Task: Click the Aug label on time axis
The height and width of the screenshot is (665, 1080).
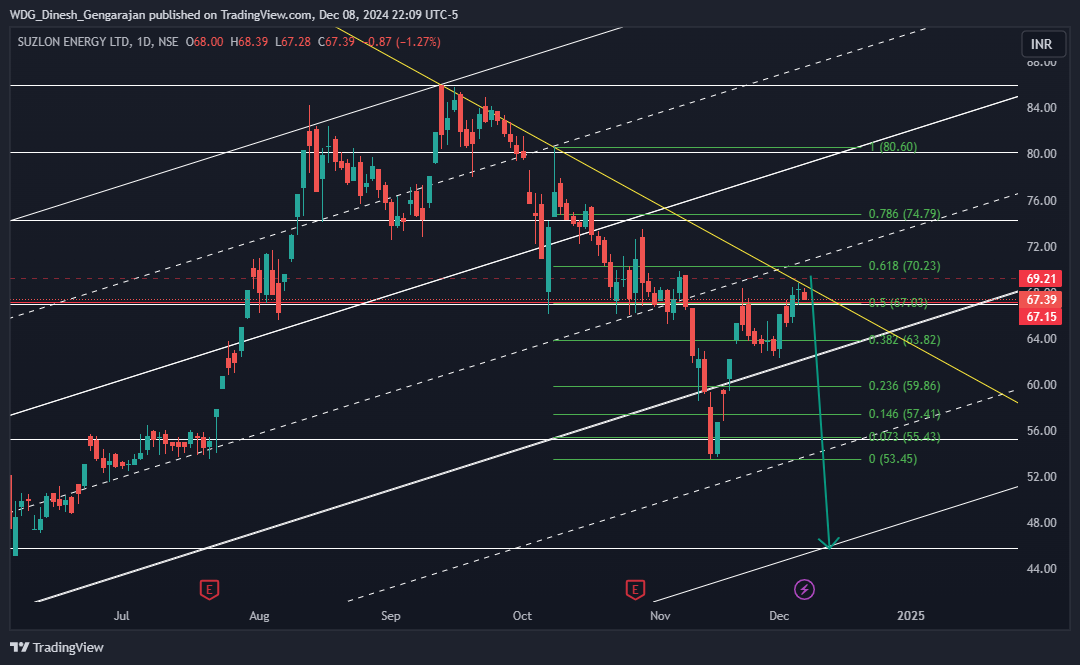Action: click(259, 615)
